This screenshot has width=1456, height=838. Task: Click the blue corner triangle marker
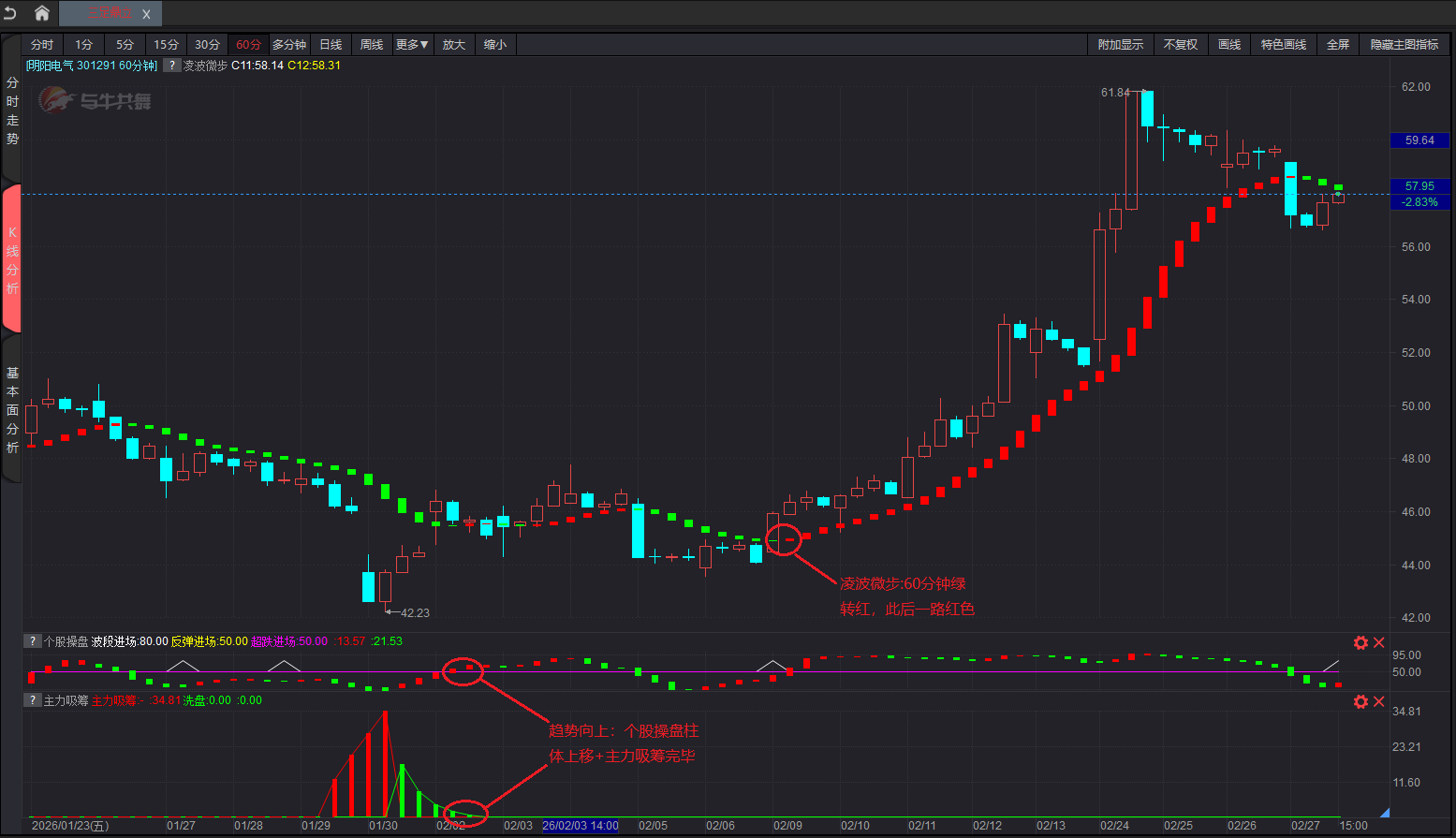click(x=1385, y=813)
